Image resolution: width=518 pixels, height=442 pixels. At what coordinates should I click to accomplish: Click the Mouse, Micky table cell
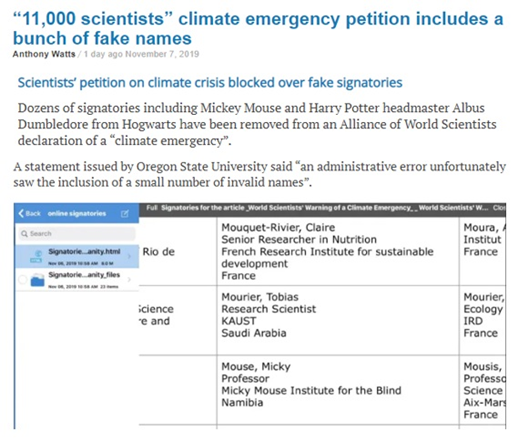pyautogui.click(x=338, y=390)
